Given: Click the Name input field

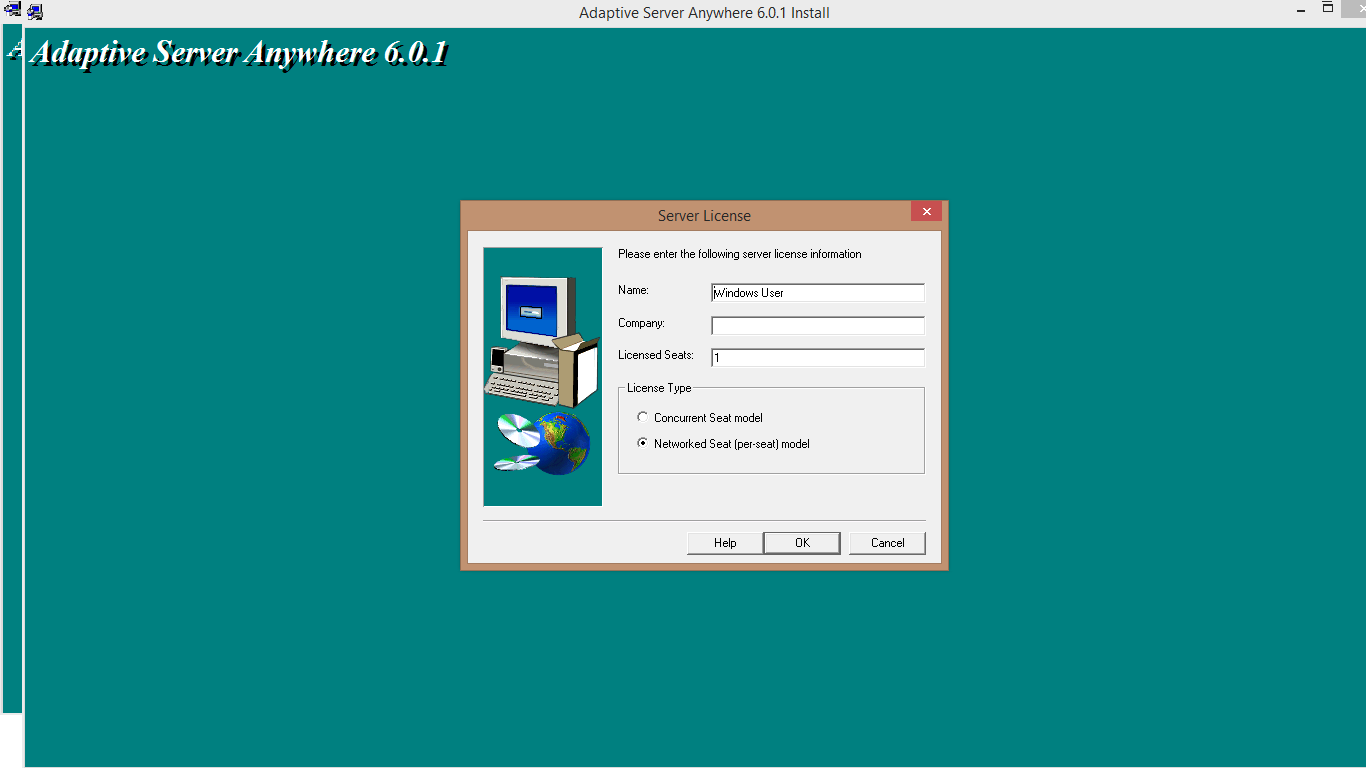Looking at the screenshot, I should point(818,293).
